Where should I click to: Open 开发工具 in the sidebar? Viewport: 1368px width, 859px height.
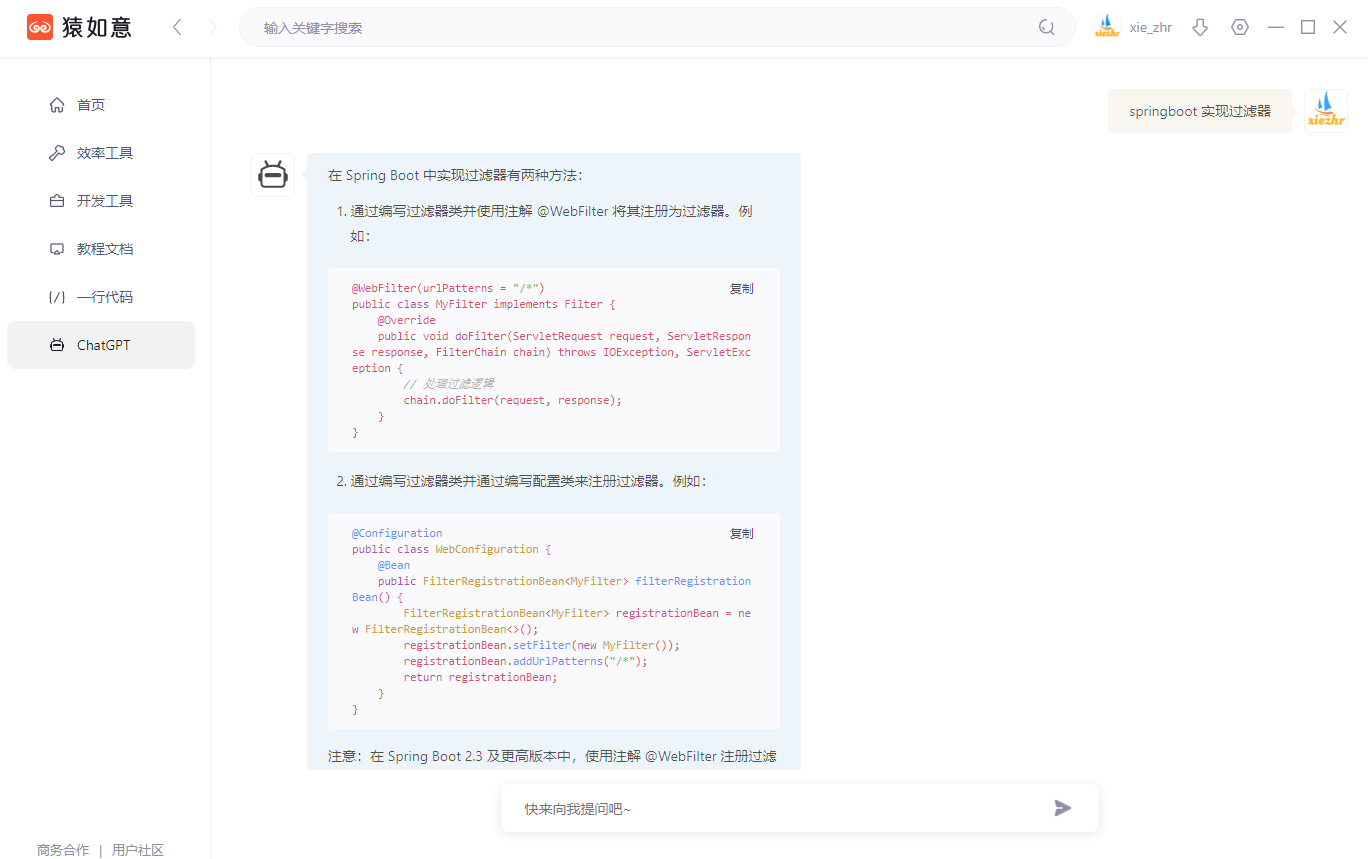click(x=104, y=201)
